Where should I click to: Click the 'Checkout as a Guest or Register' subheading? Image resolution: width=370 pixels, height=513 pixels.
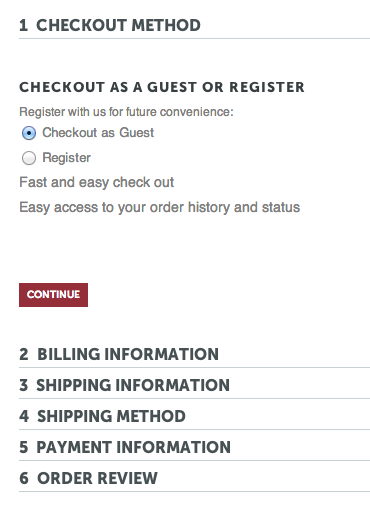pyautogui.click(x=162, y=87)
